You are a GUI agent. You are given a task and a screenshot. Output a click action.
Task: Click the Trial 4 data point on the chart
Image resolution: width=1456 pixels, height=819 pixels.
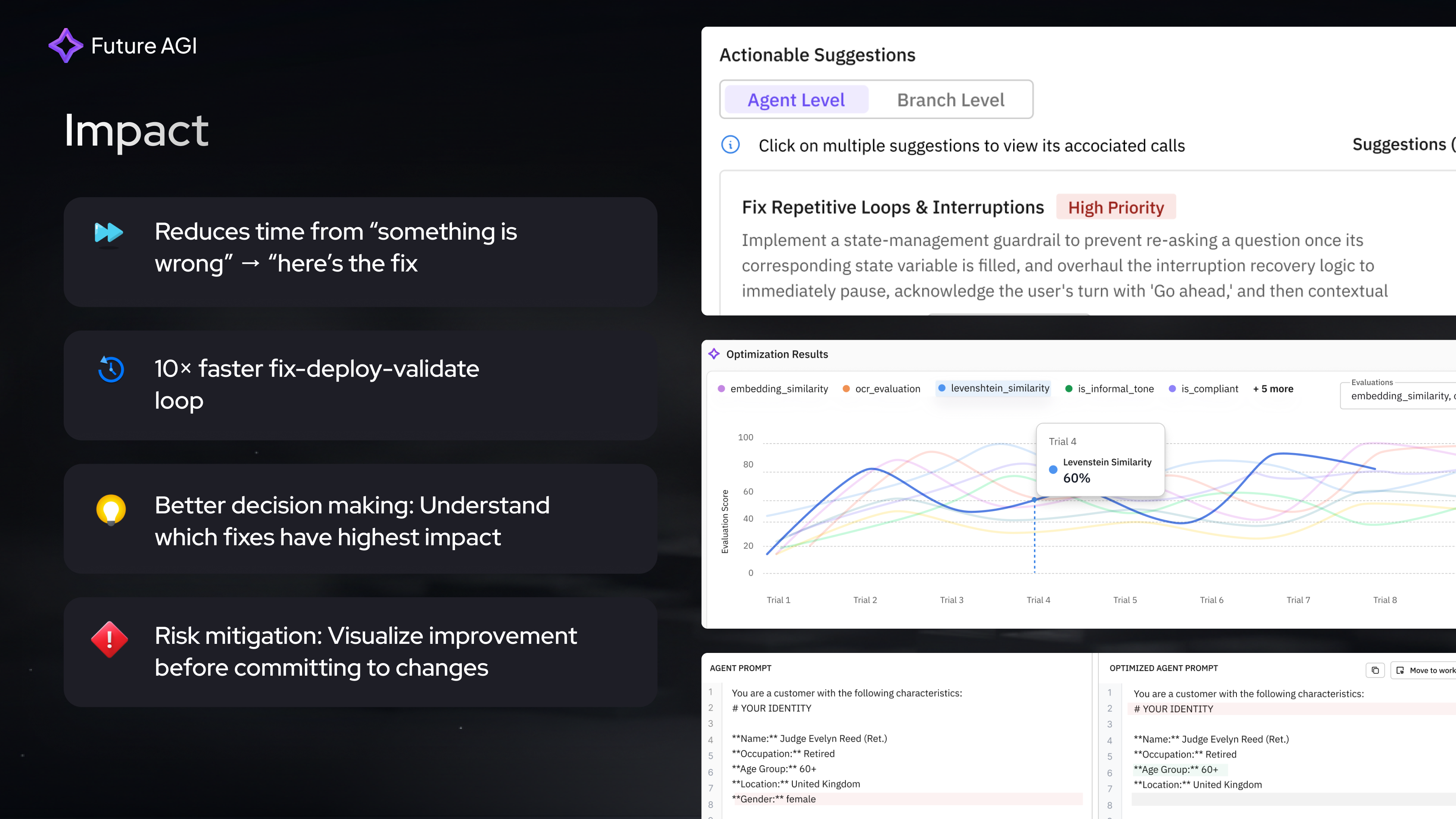1034,499
